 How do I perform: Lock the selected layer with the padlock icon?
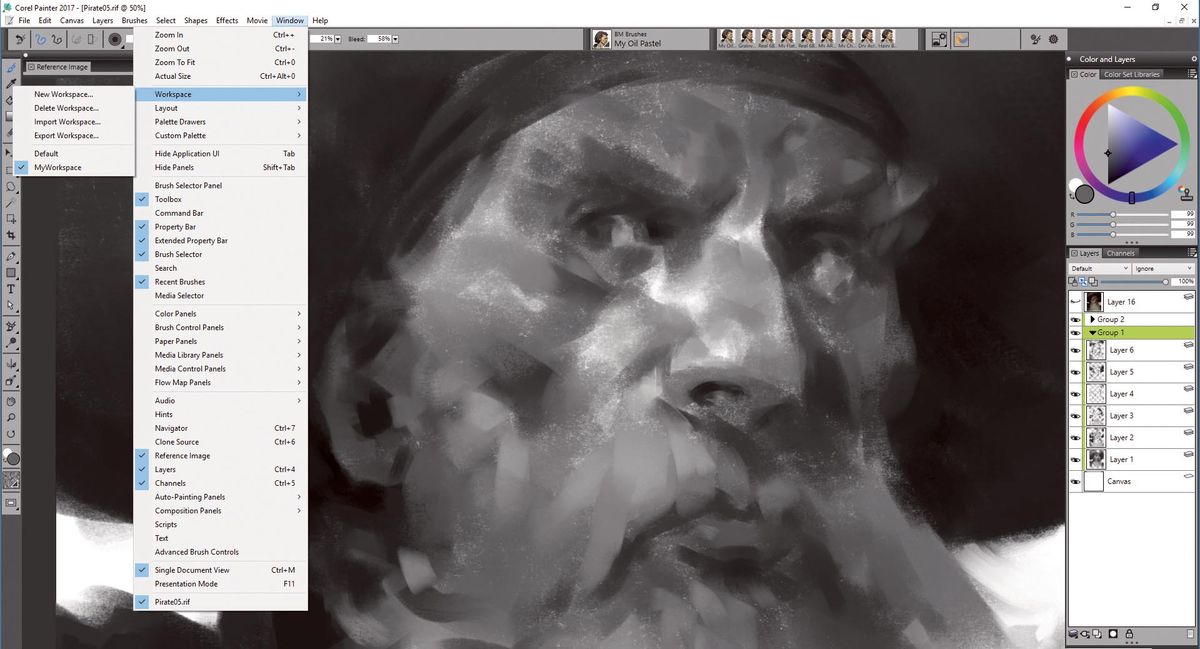tap(1129, 633)
